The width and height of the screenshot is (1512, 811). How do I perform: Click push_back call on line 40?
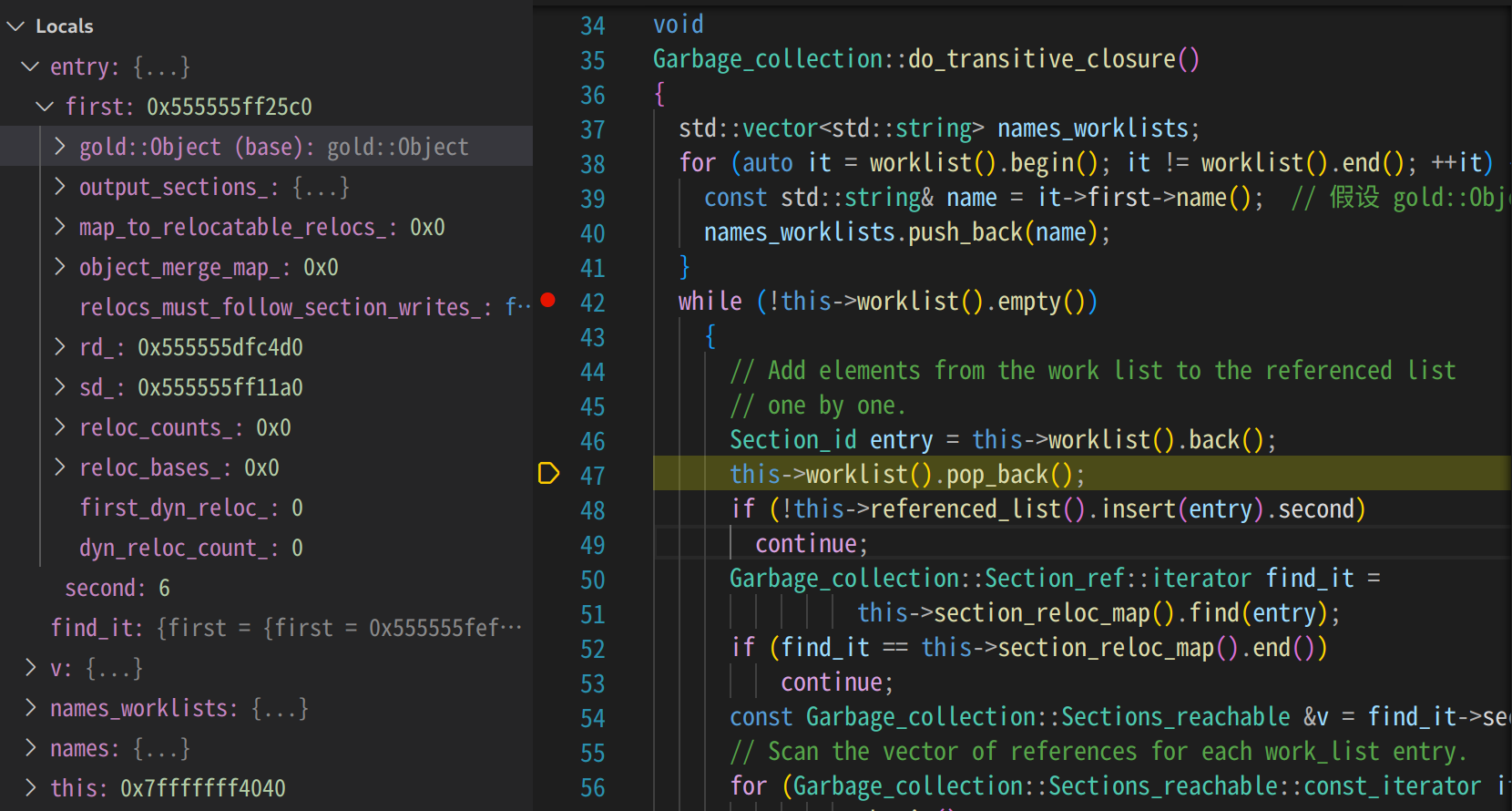pos(965,232)
